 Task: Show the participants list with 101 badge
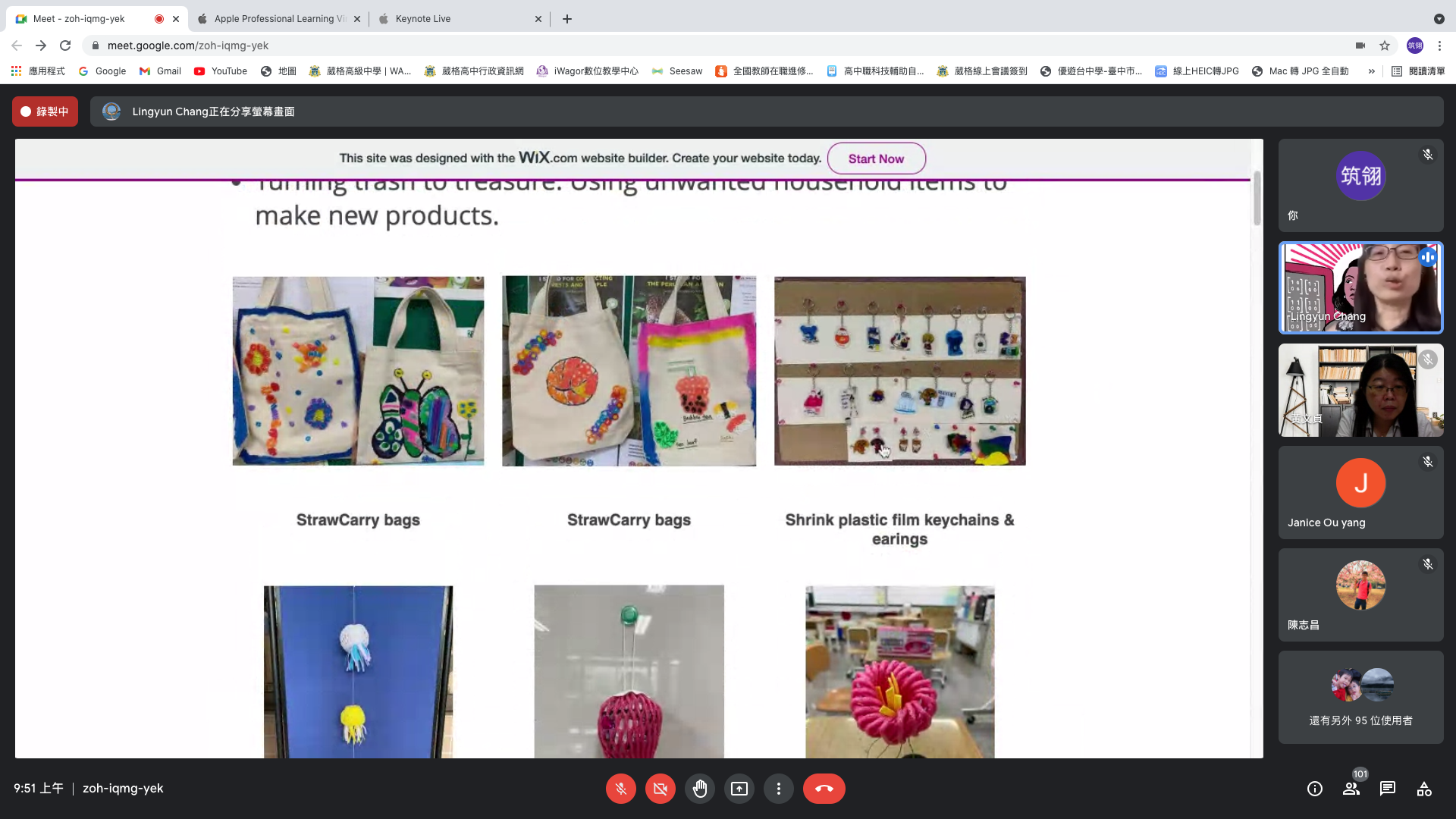tap(1351, 789)
